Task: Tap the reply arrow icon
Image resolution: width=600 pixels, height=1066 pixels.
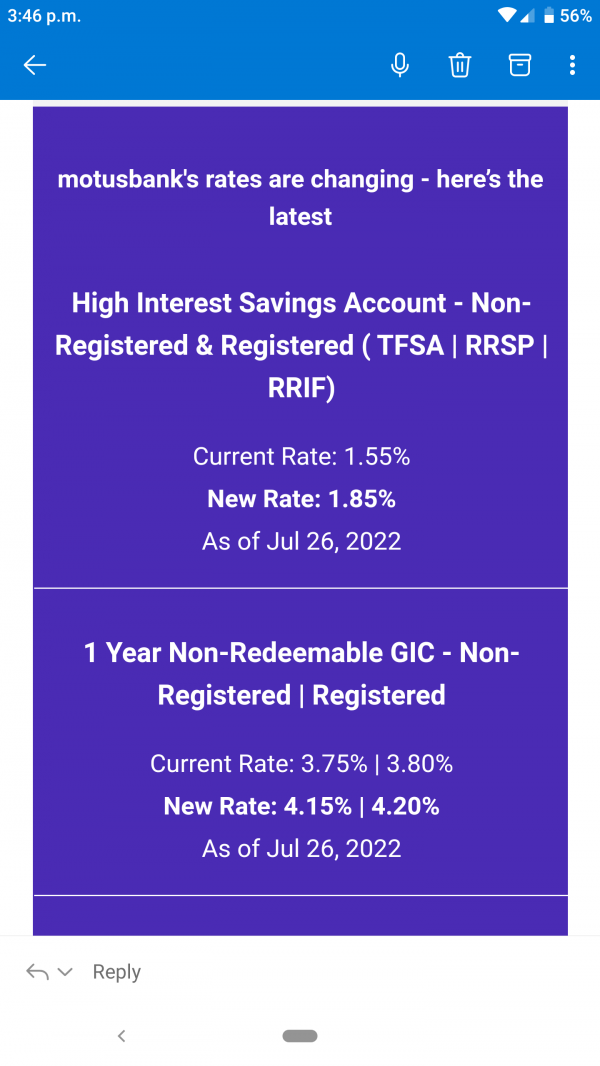Action: [38, 972]
